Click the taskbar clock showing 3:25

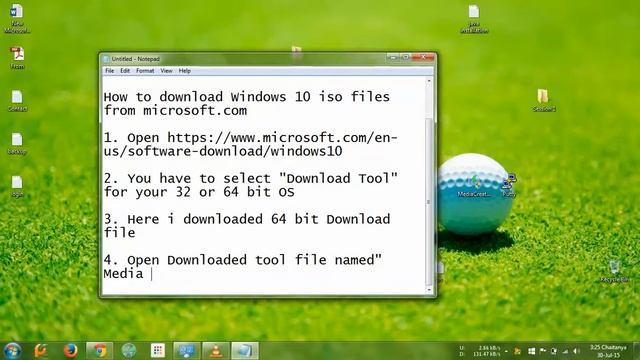(608, 351)
